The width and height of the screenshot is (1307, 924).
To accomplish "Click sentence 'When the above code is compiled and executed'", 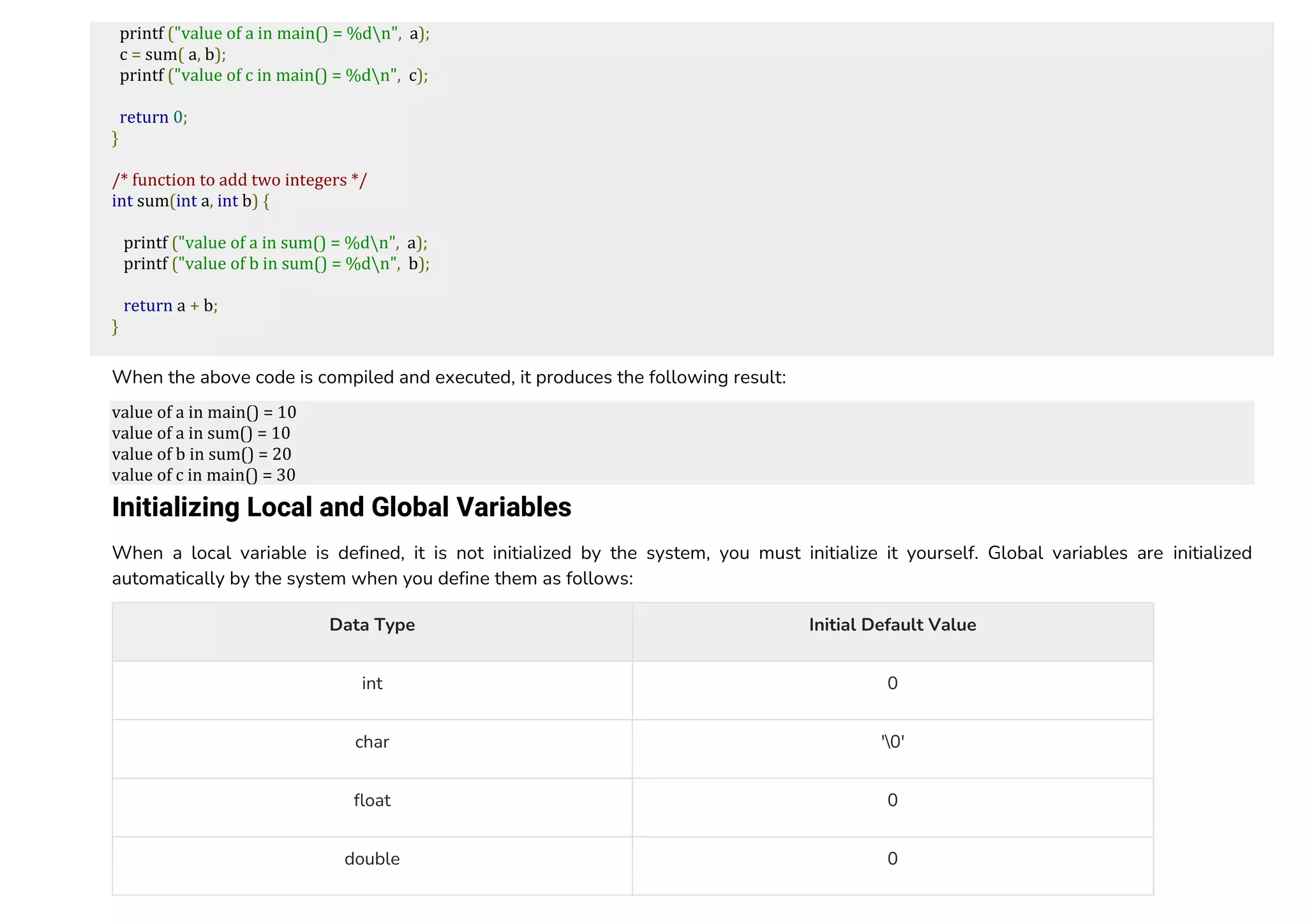I will [449, 377].
